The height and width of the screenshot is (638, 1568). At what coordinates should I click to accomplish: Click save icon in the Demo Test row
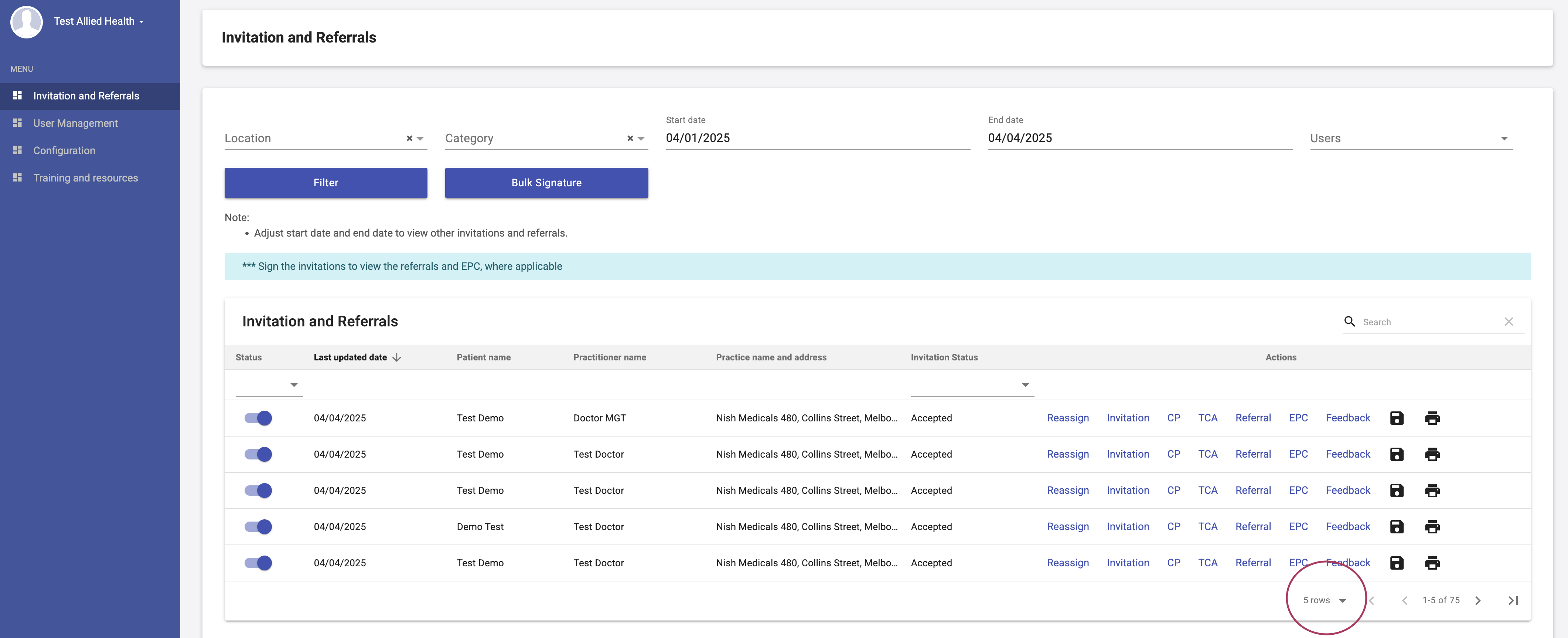click(x=1396, y=527)
